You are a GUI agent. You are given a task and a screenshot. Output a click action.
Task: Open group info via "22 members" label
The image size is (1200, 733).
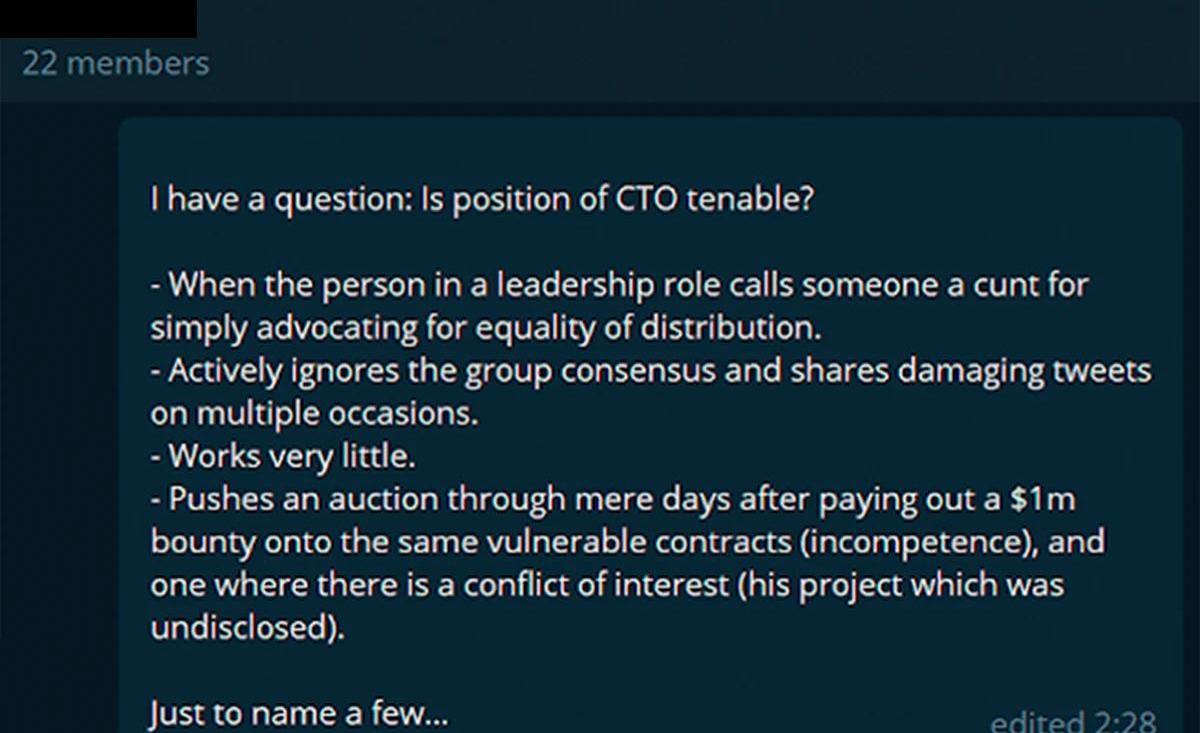116,63
